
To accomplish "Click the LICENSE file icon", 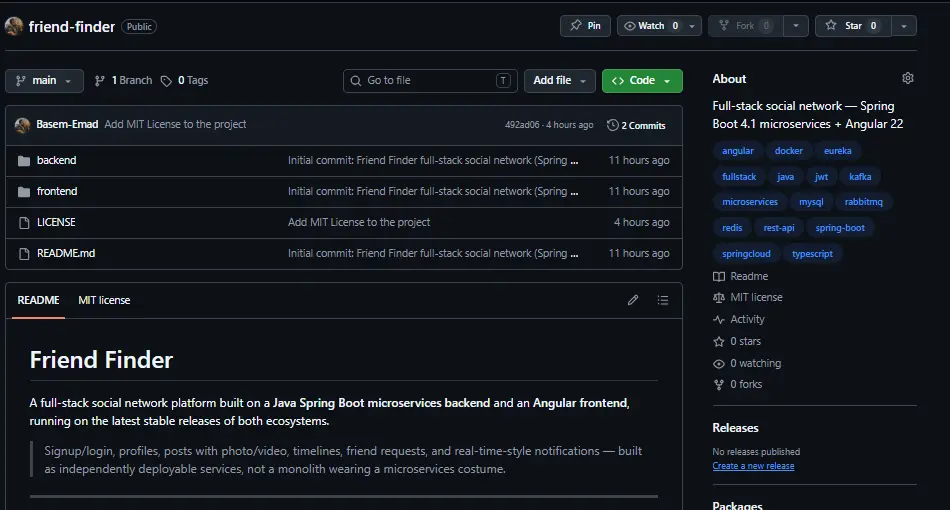I will coord(24,222).
